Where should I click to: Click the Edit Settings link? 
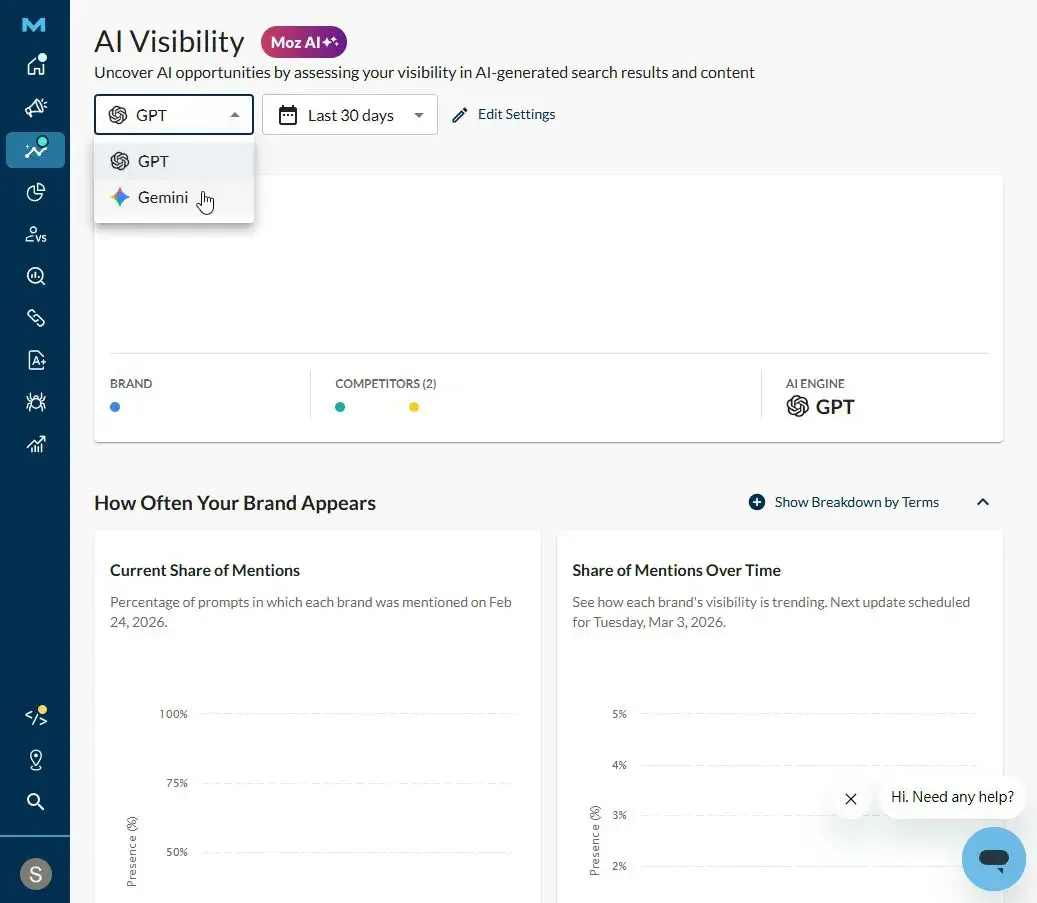point(504,115)
